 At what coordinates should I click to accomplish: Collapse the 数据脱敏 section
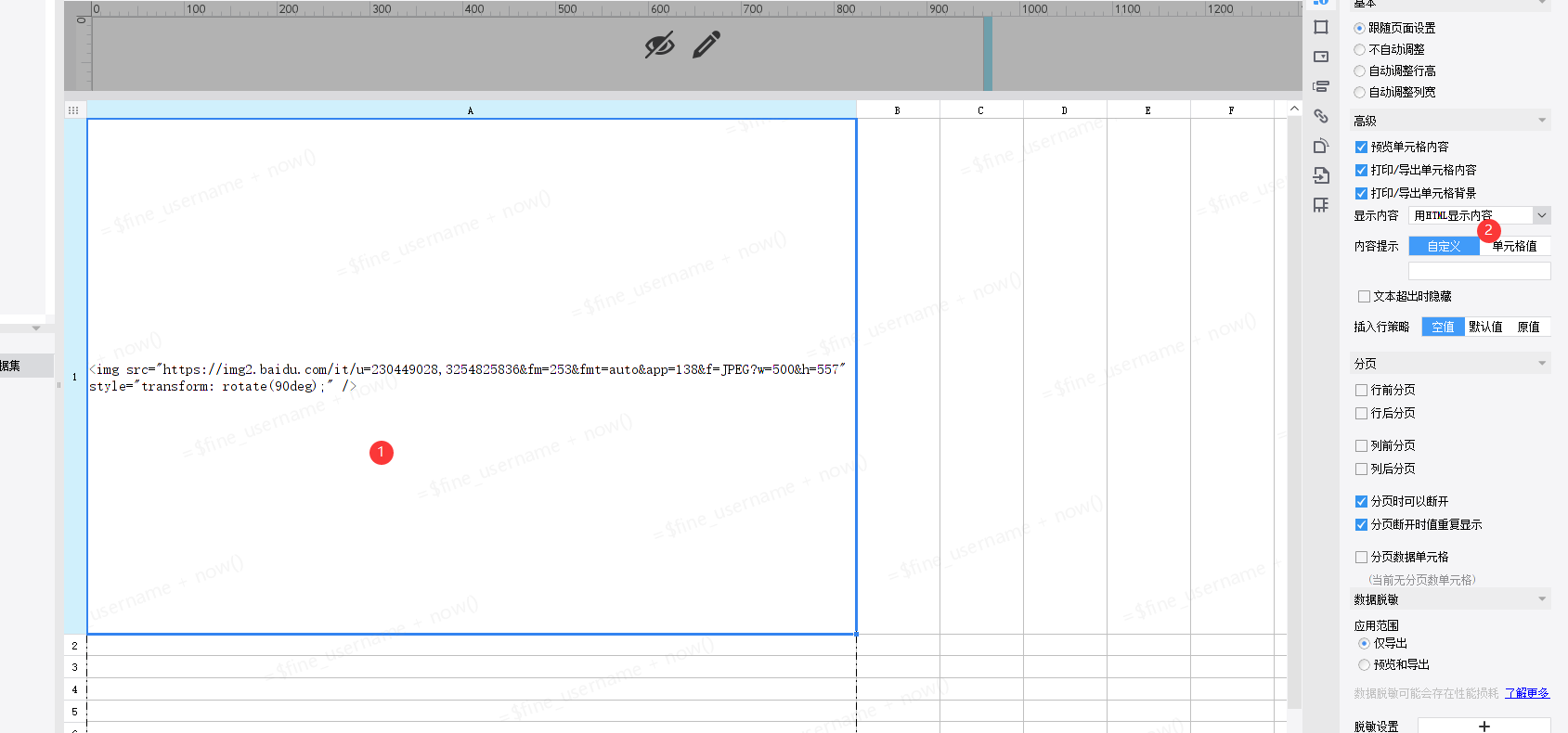[1542, 599]
